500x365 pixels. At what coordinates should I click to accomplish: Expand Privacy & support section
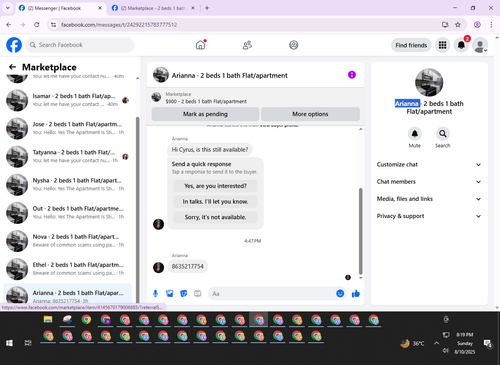(x=429, y=216)
